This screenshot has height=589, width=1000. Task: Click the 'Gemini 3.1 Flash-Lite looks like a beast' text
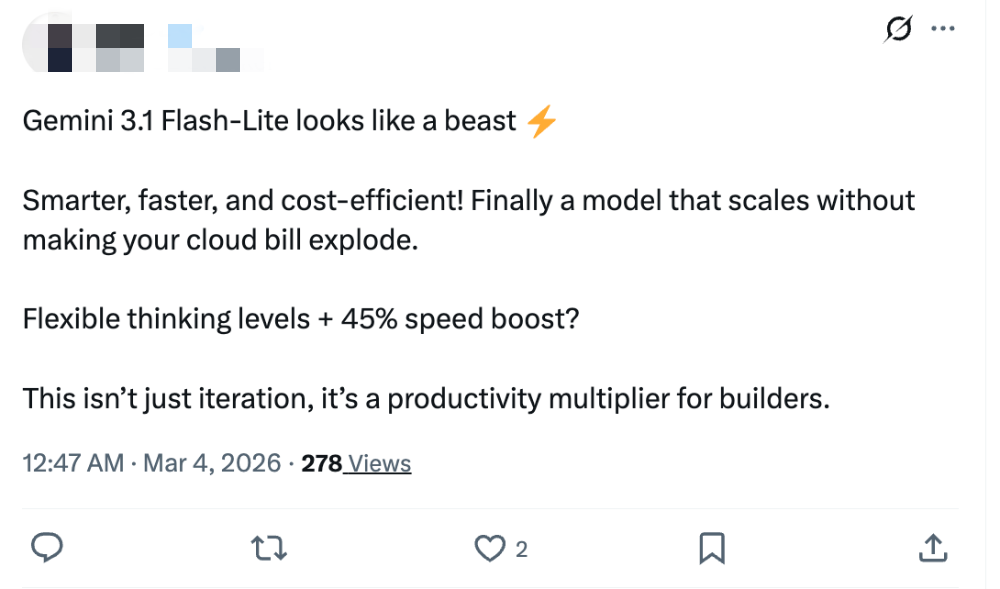[268, 122]
